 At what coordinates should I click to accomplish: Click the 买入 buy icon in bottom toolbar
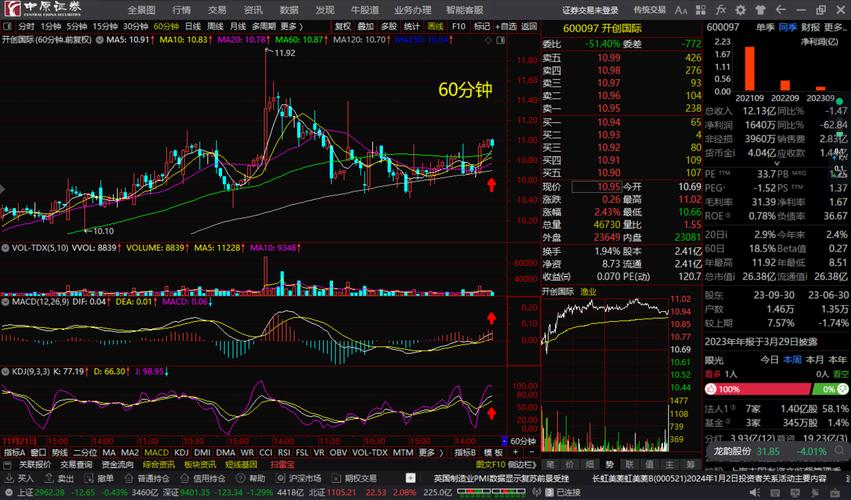[8, 478]
